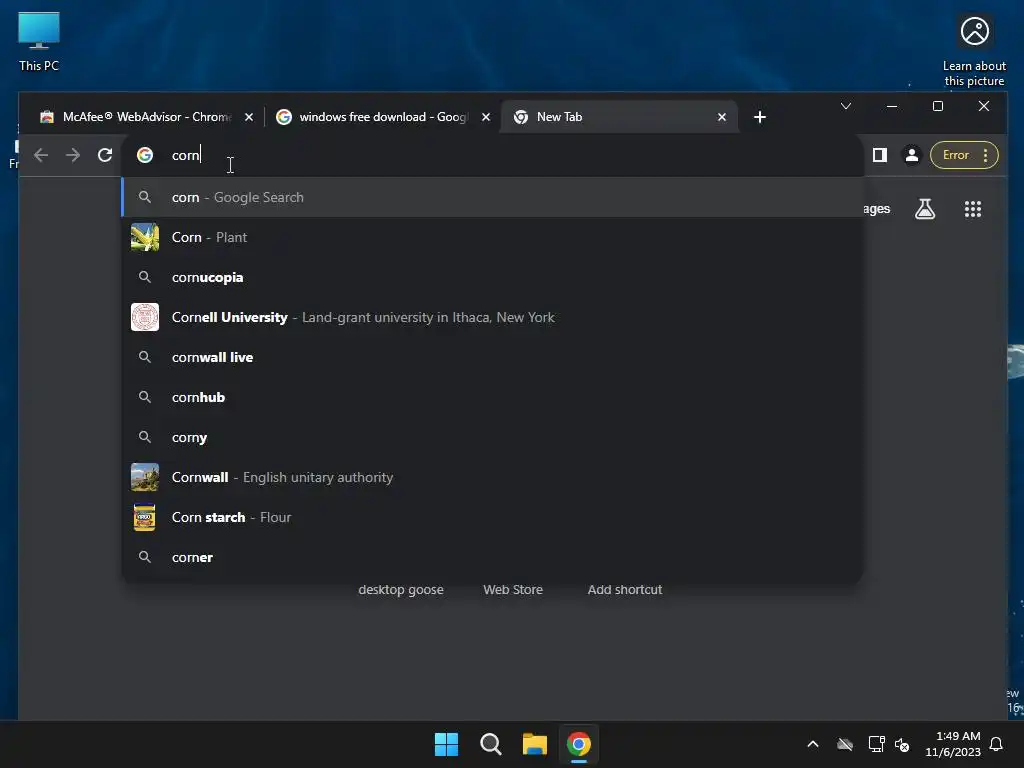
Task: Close the New Tab tab
Action: point(722,117)
